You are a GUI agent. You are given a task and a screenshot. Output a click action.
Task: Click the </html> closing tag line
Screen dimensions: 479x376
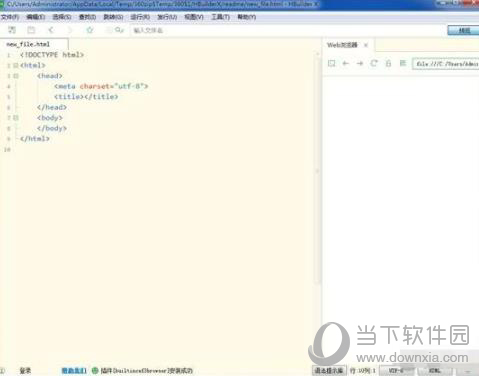[35, 139]
